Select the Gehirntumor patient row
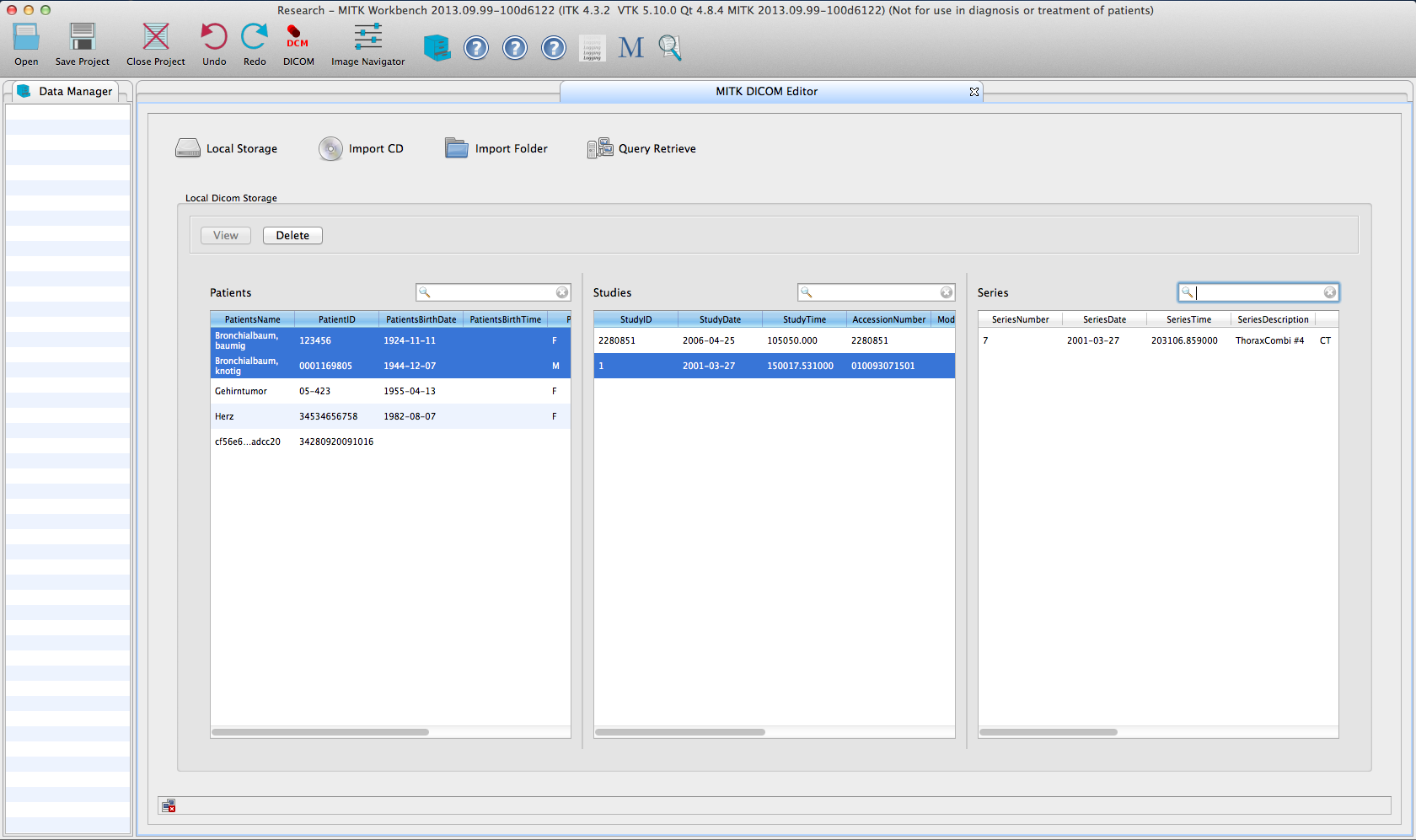 (x=390, y=391)
